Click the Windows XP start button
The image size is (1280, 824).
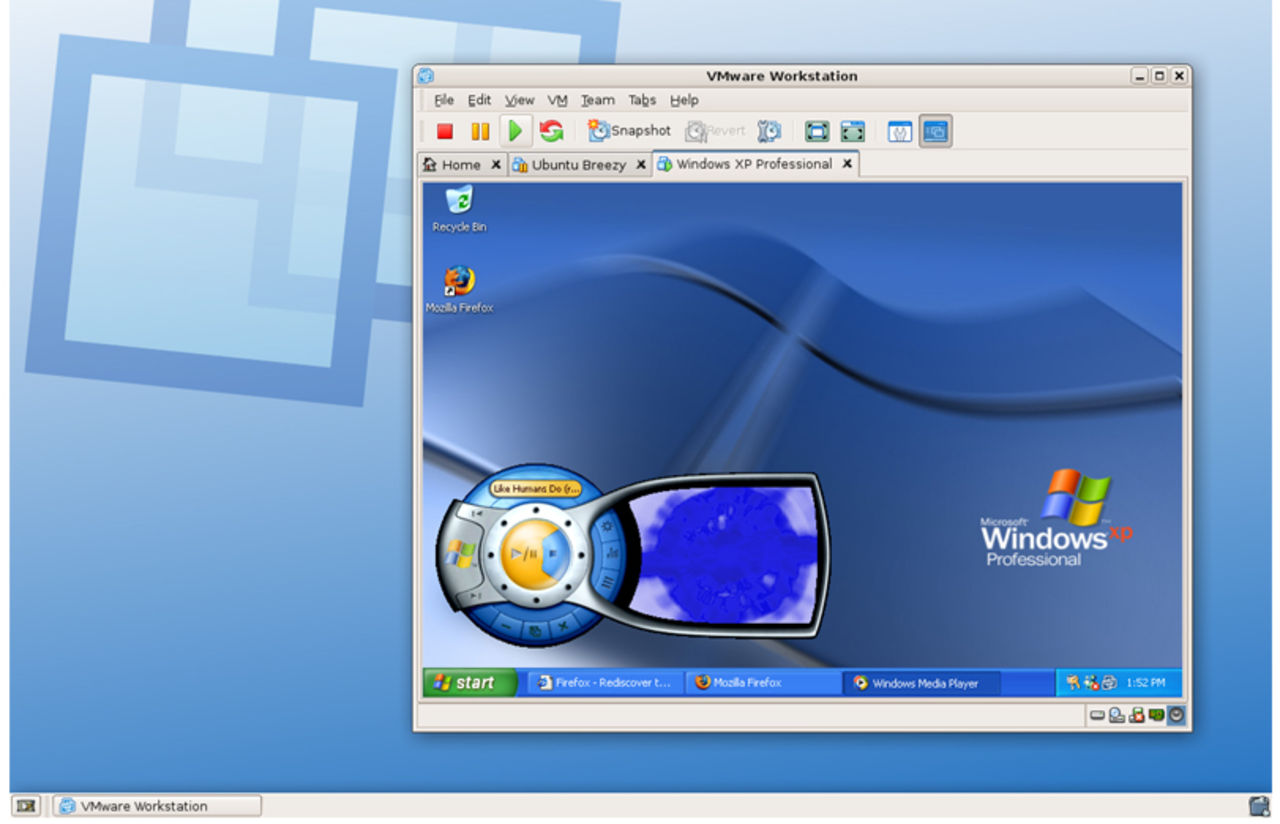click(468, 683)
